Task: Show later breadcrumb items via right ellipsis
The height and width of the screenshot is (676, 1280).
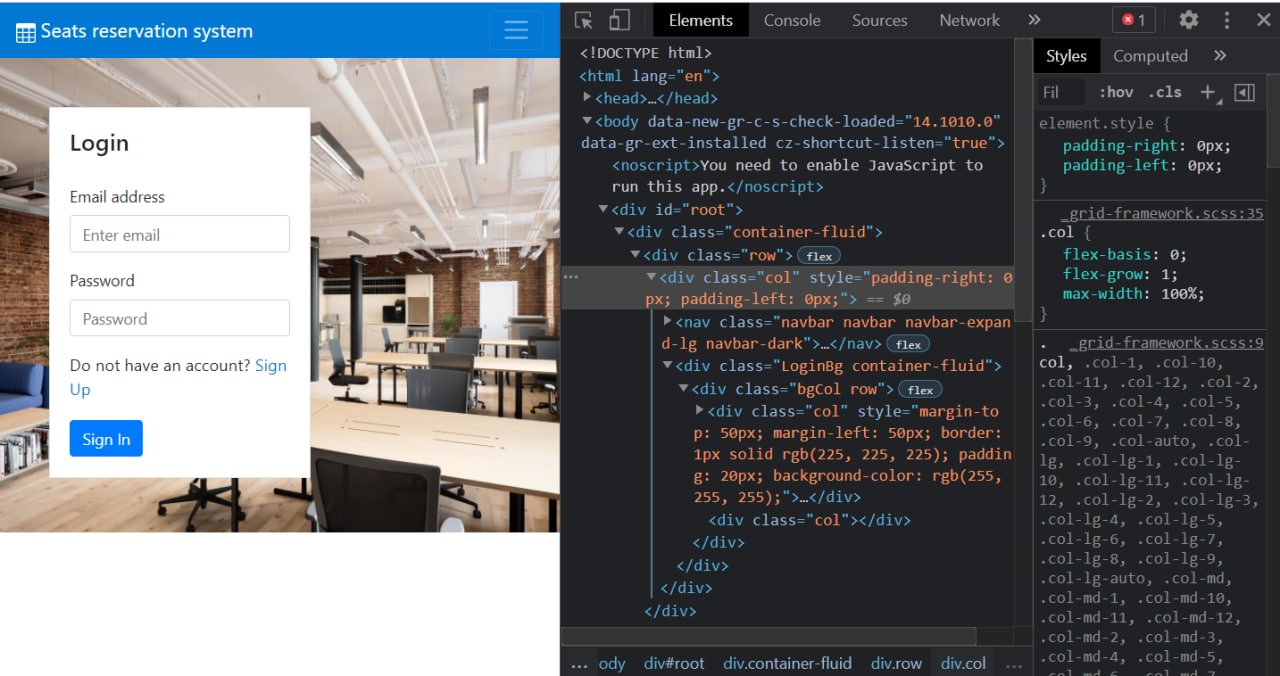Action: [x=1013, y=664]
